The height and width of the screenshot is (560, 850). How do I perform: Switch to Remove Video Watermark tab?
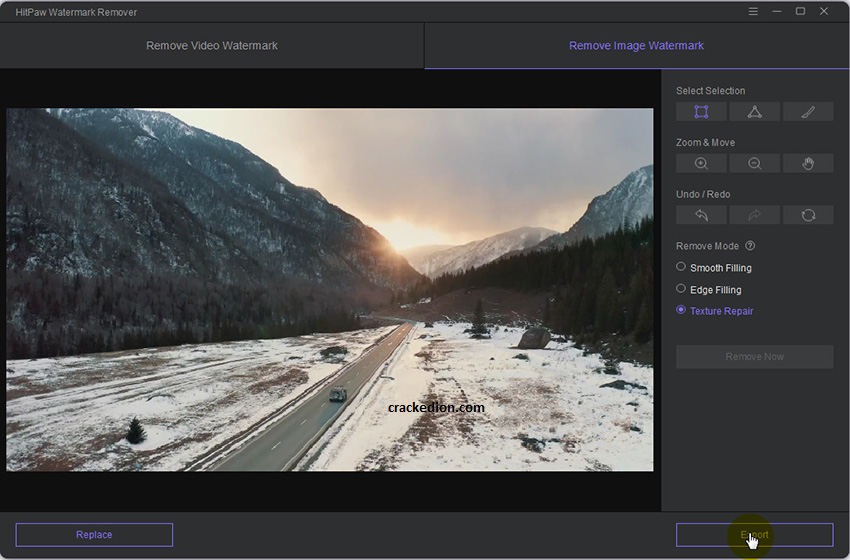pyautogui.click(x=212, y=46)
